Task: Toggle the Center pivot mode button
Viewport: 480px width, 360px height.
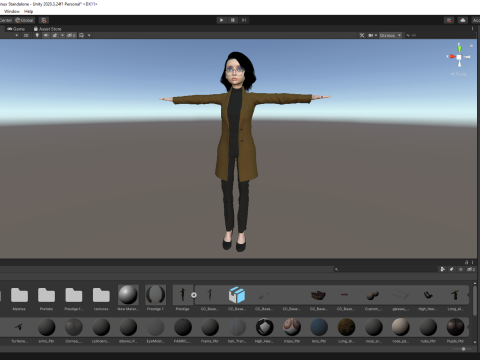Action: (6, 20)
